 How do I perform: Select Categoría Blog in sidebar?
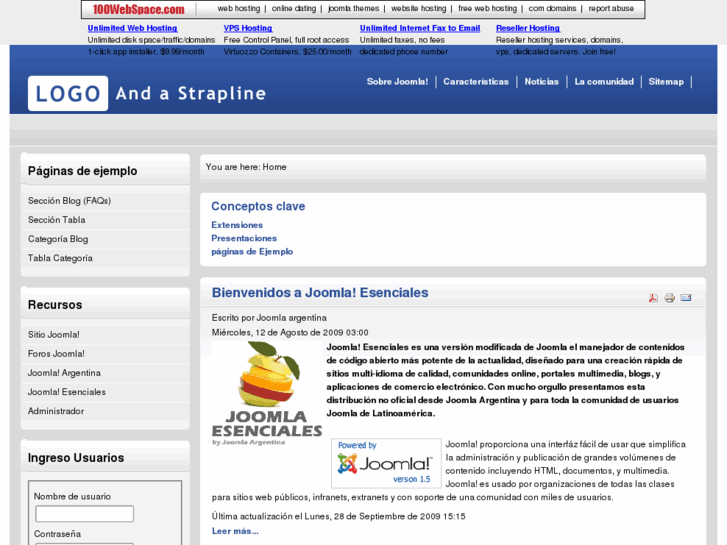[x=58, y=239]
